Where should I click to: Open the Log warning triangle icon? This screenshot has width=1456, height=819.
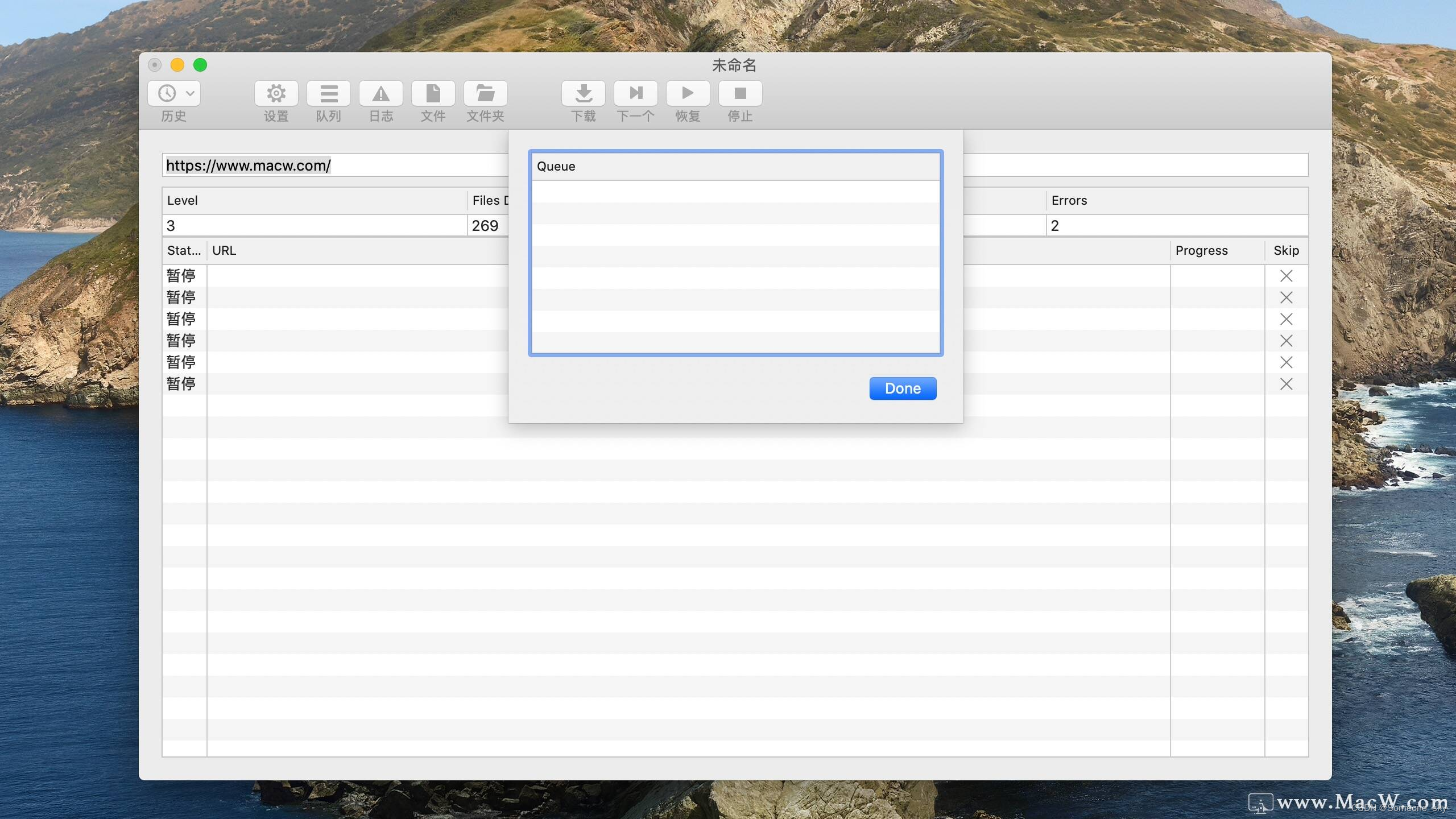pyautogui.click(x=380, y=93)
